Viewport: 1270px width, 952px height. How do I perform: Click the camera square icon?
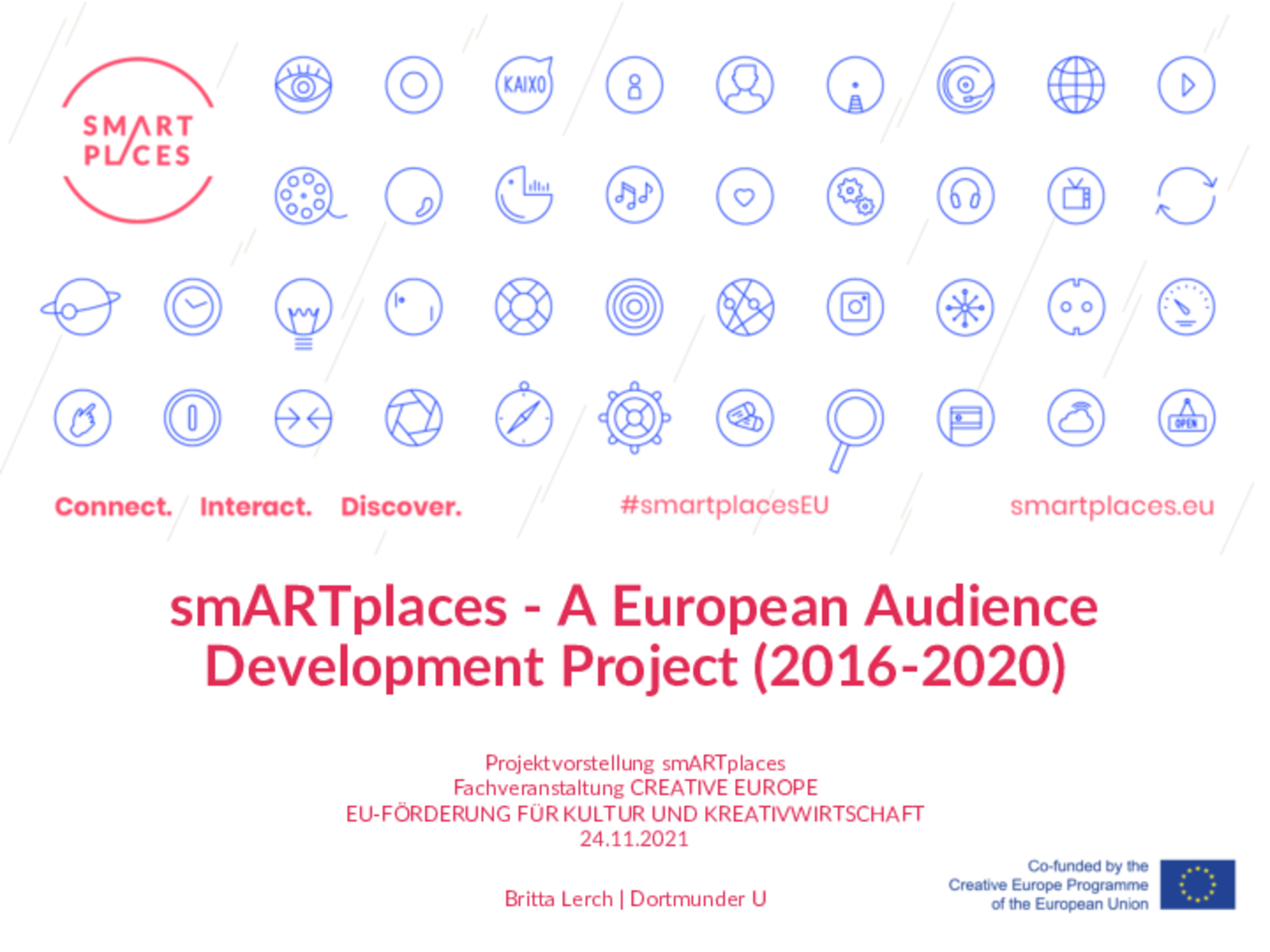point(855,306)
